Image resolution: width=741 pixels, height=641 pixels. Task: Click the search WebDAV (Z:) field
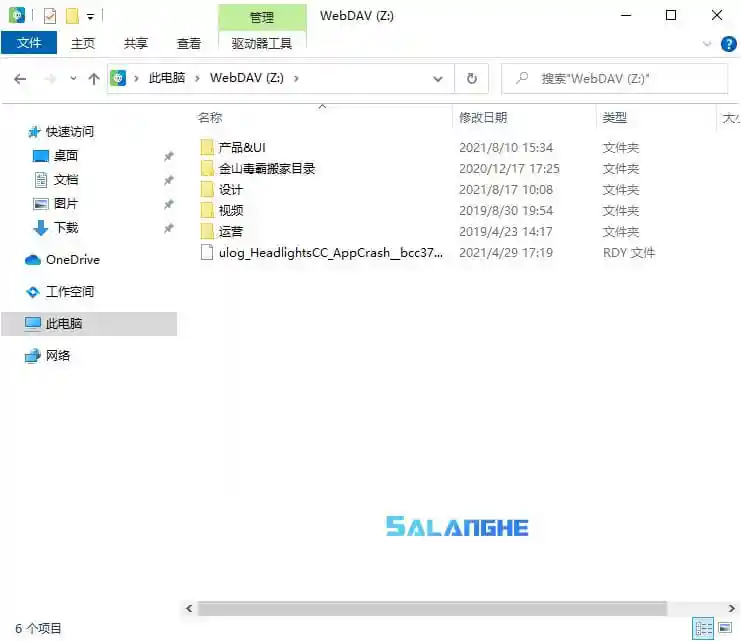click(615, 78)
